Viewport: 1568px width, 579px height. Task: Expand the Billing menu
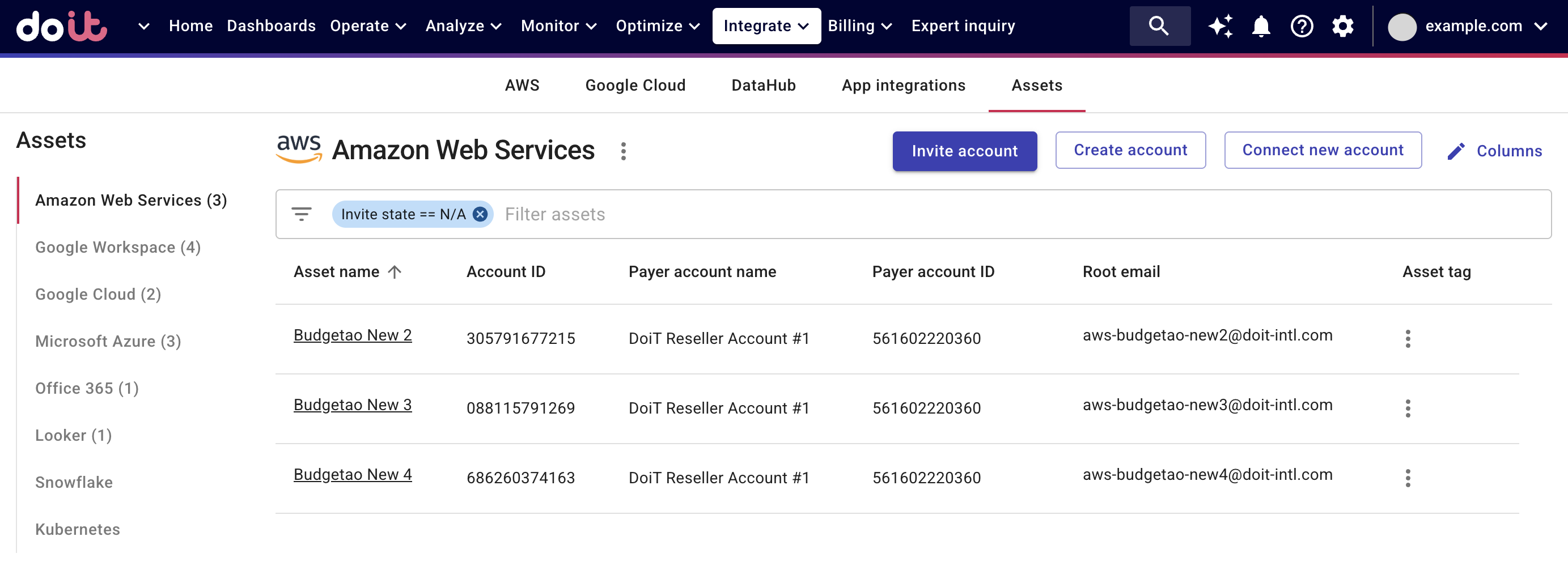(859, 26)
